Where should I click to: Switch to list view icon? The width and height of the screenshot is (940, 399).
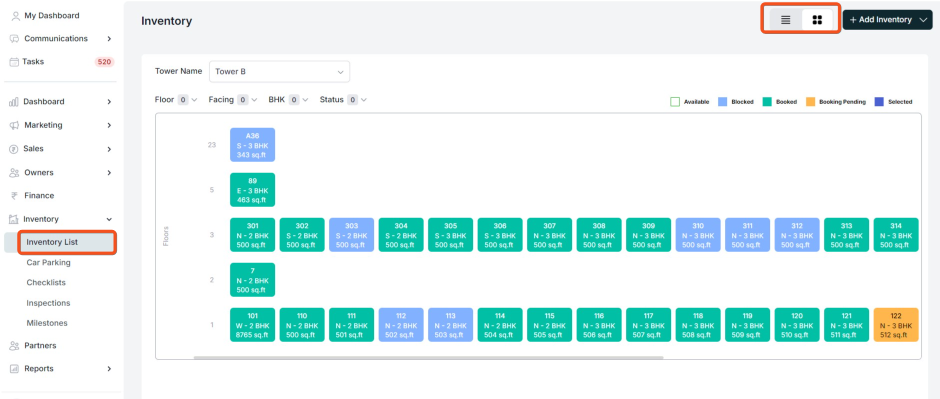click(x=785, y=20)
